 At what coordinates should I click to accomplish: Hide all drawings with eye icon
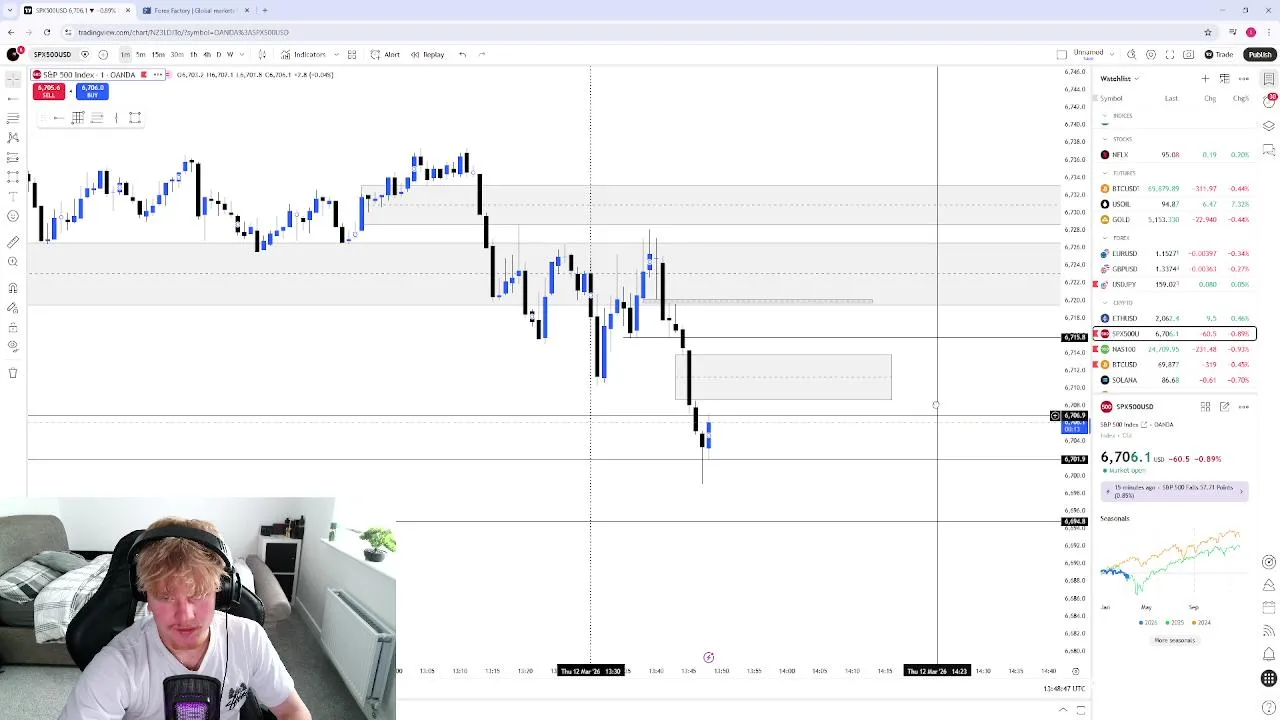pos(13,346)
